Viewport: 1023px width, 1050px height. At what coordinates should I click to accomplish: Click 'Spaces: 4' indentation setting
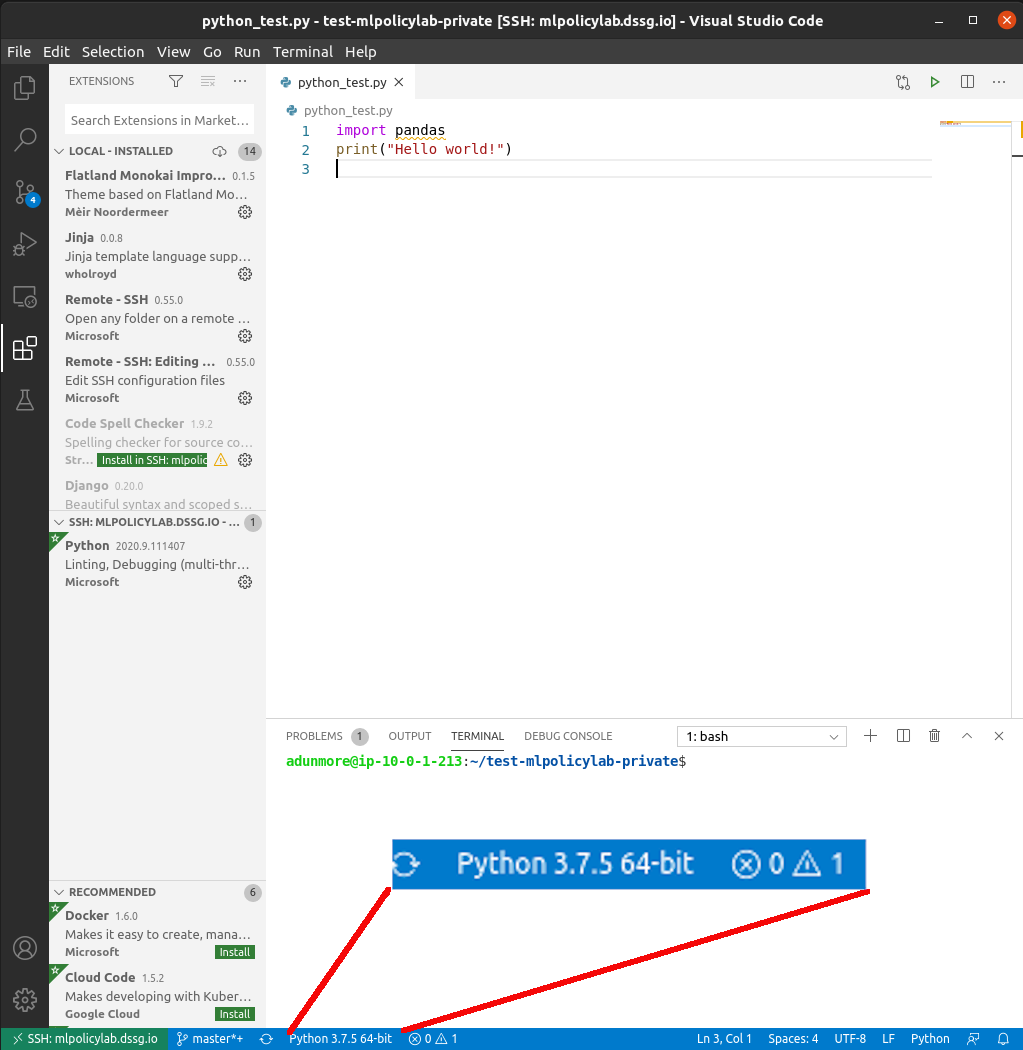point(793,1039)
